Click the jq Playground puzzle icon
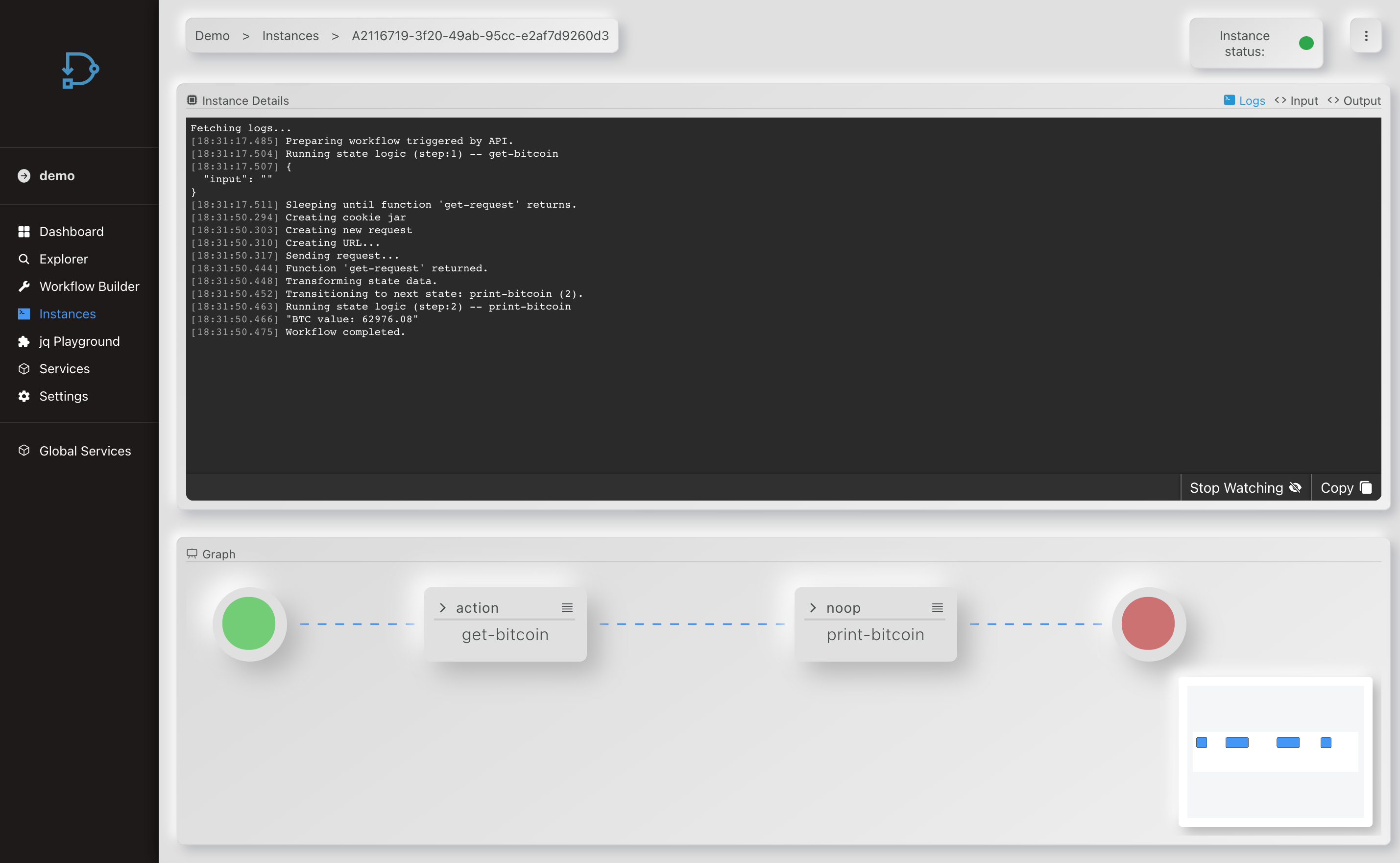The width and height of the screenshot is (1400, 863). click(x=24, y=341)
